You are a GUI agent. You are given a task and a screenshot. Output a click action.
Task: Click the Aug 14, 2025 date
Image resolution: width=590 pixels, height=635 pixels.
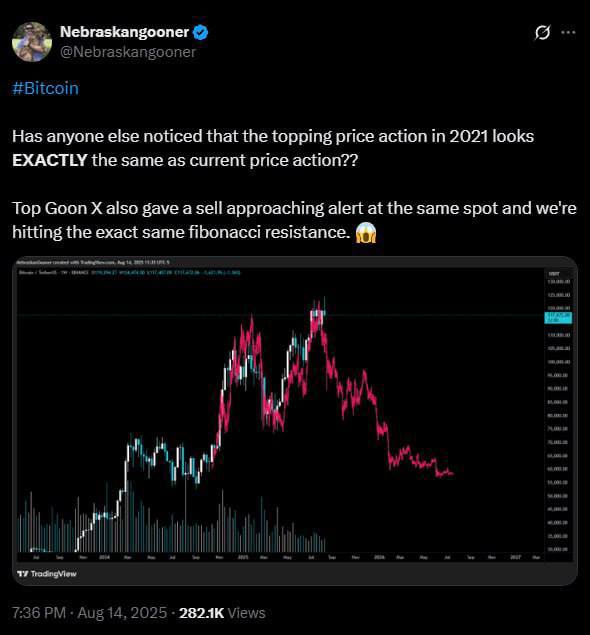tap(122, 613)
